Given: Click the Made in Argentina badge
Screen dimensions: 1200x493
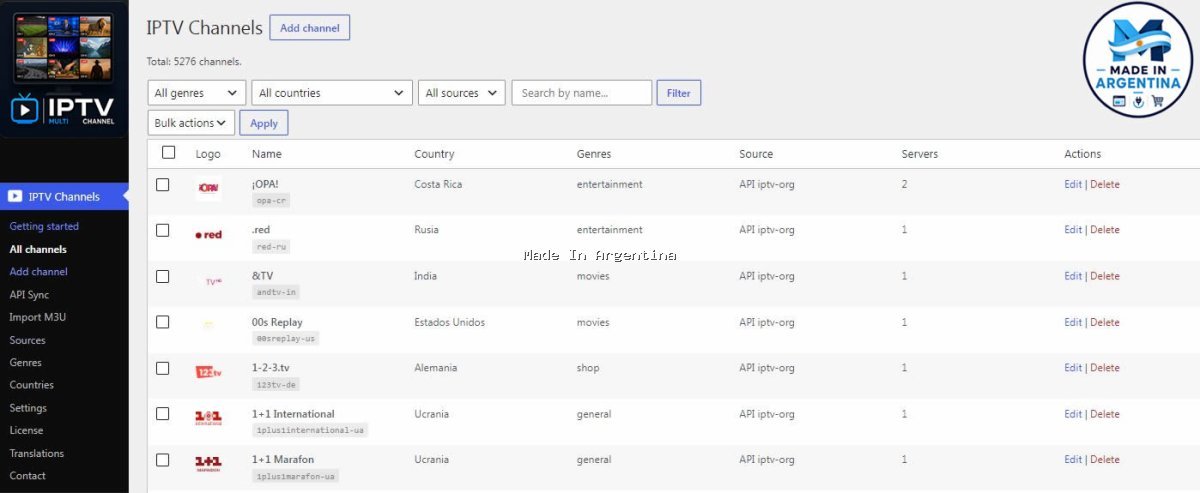Looking at the screenshot, I should pyautogui.click(x=1138, y=60).
